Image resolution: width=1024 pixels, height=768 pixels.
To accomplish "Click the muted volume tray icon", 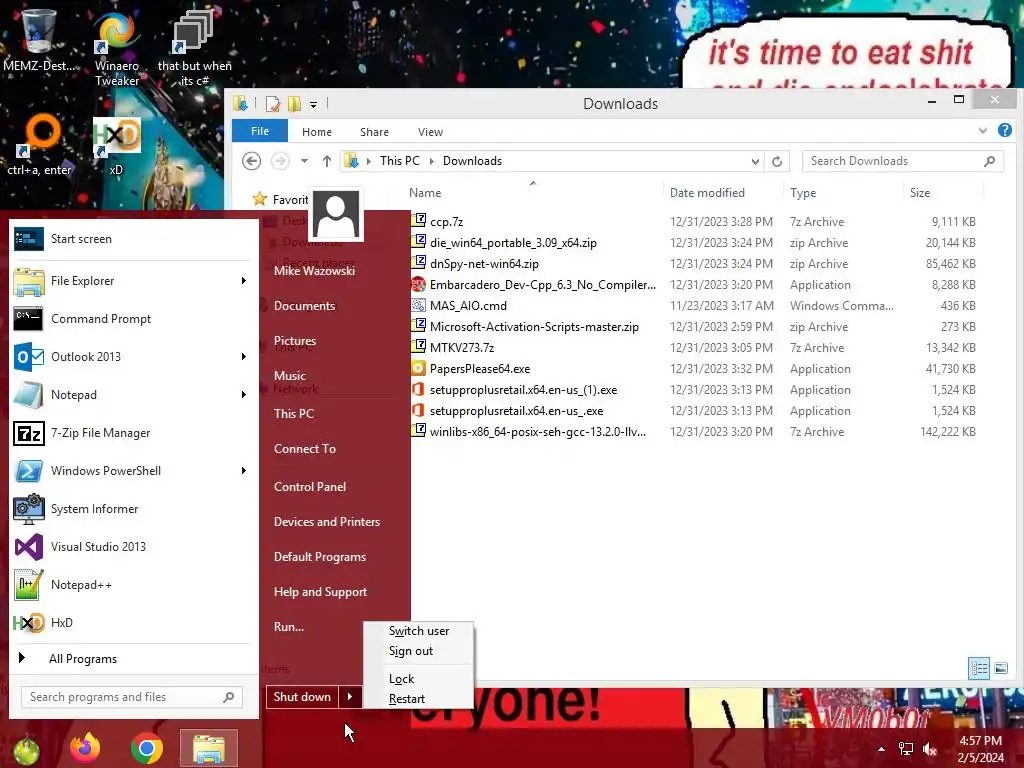I will pos(930,749).
